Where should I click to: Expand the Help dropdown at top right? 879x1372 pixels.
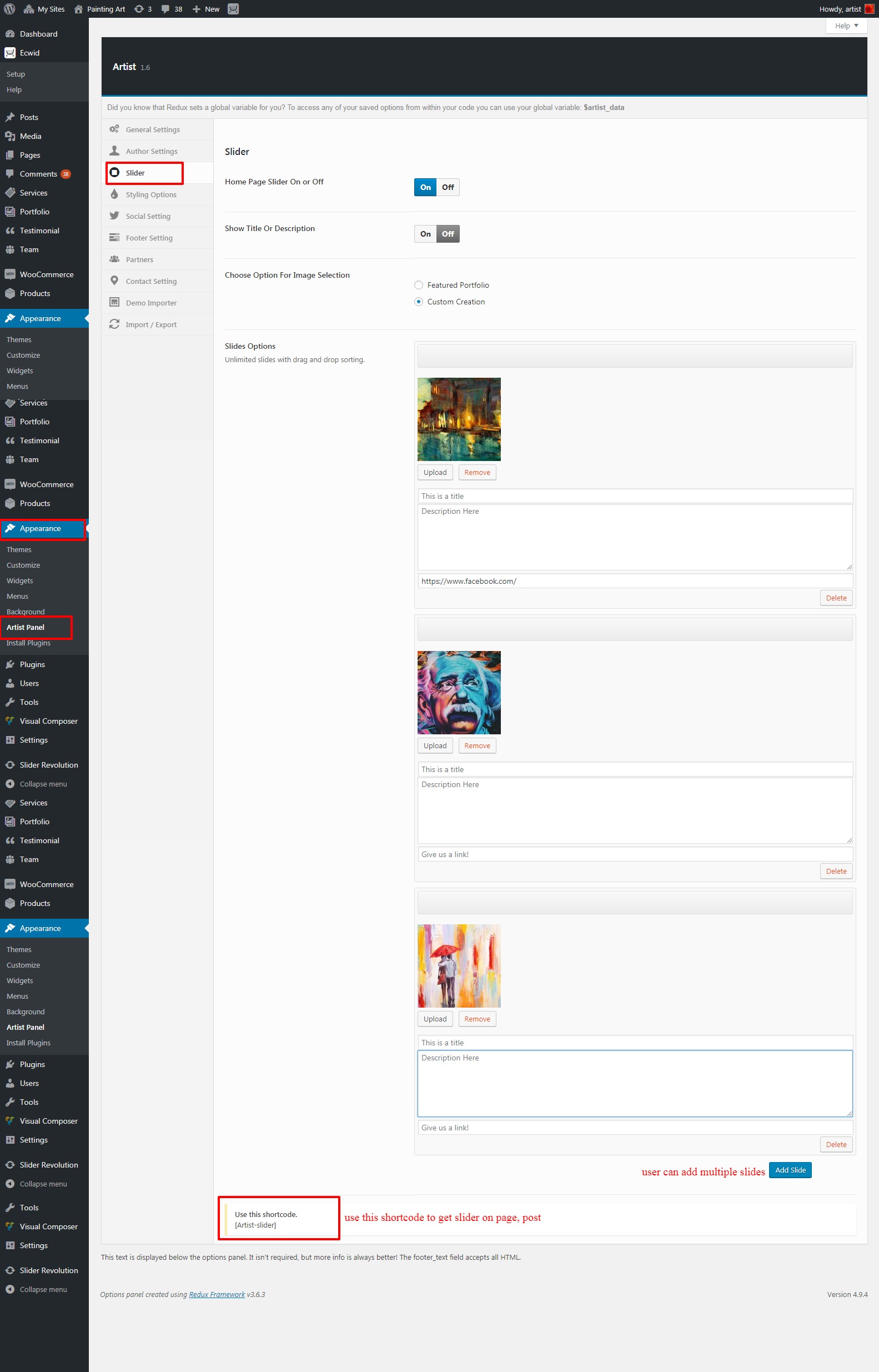click(846, 26)
